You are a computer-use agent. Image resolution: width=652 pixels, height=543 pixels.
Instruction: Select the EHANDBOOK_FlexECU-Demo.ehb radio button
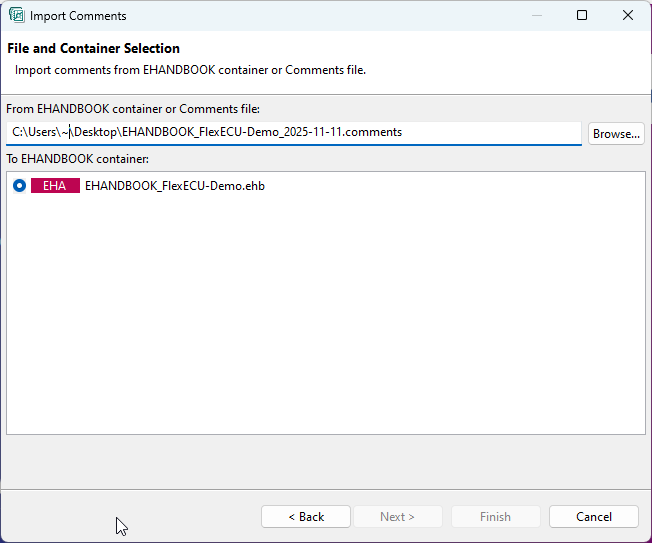click(x=20, y=185)
